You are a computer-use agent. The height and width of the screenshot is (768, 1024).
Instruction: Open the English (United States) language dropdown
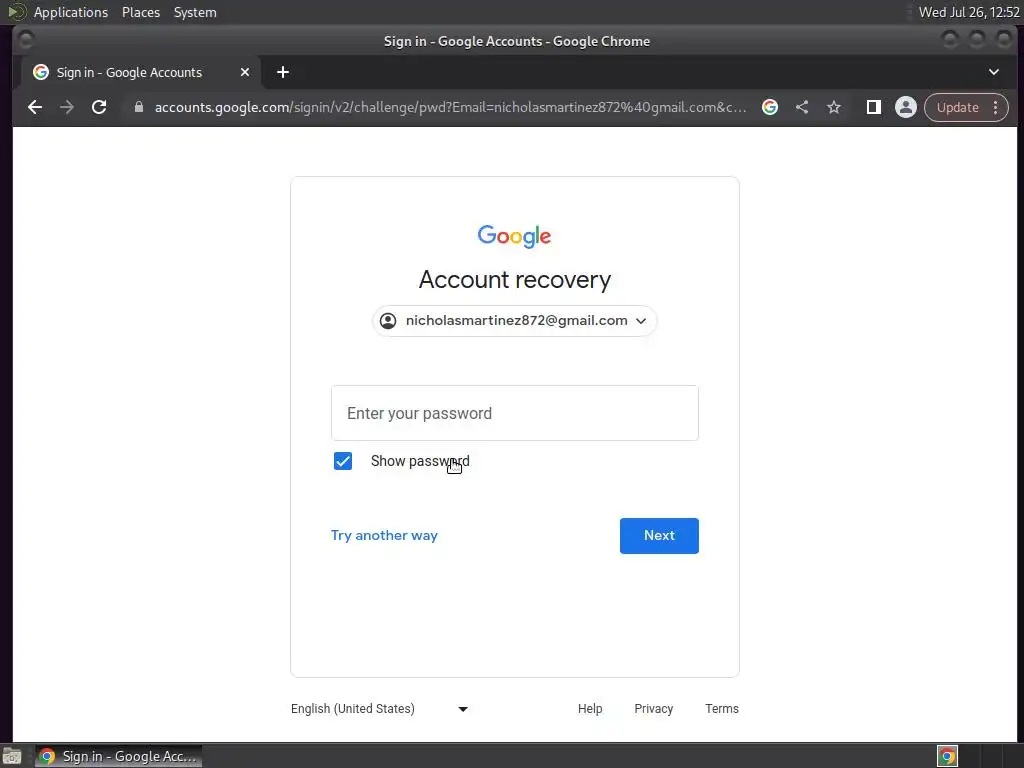379,709
